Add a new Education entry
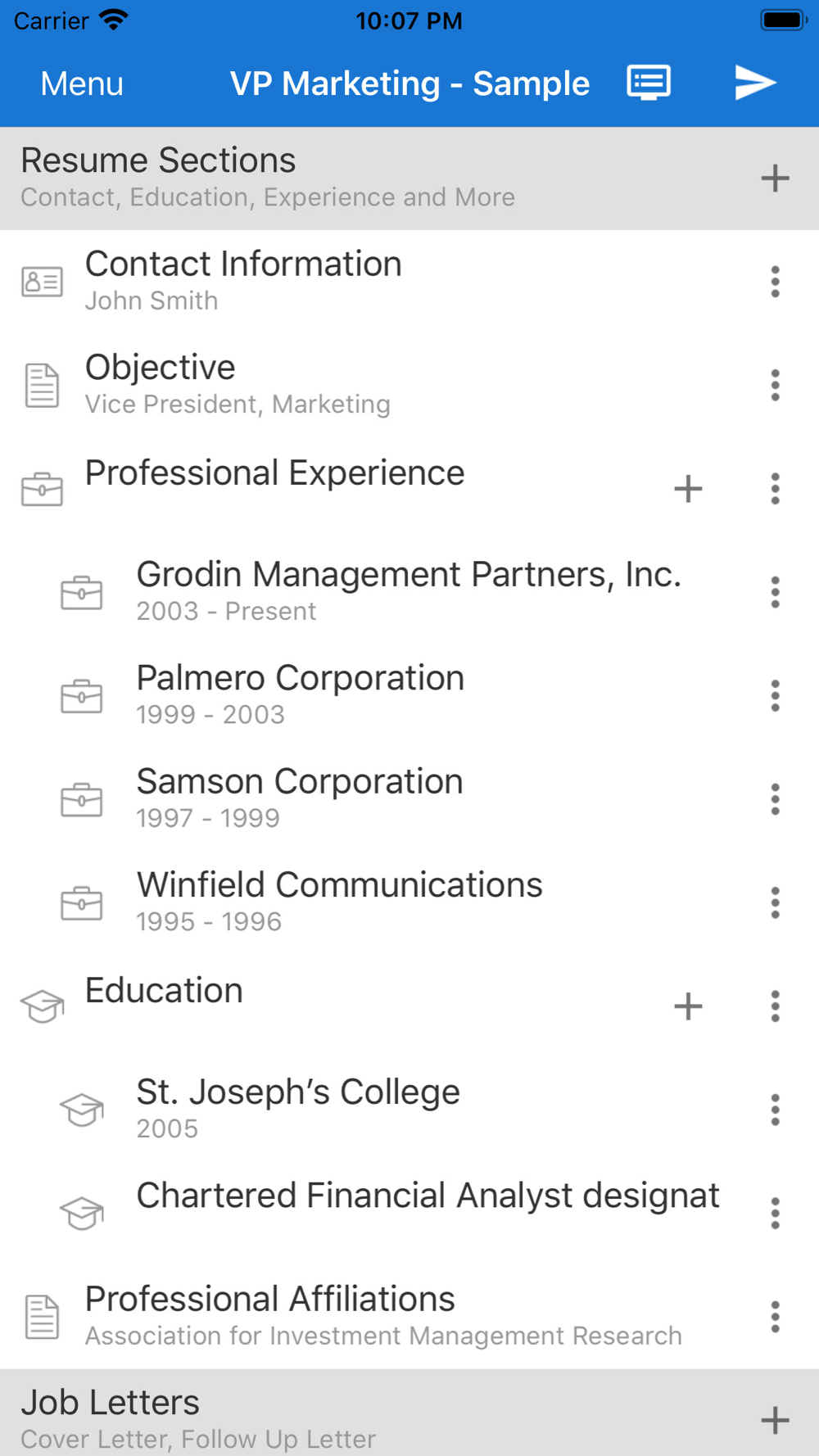Viewport: 819px width, 1456px height. coord(688,1006)
